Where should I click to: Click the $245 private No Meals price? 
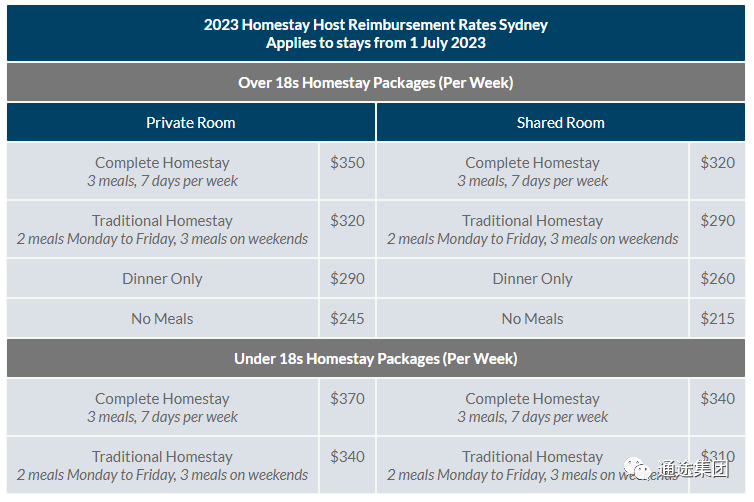point(347,318)
